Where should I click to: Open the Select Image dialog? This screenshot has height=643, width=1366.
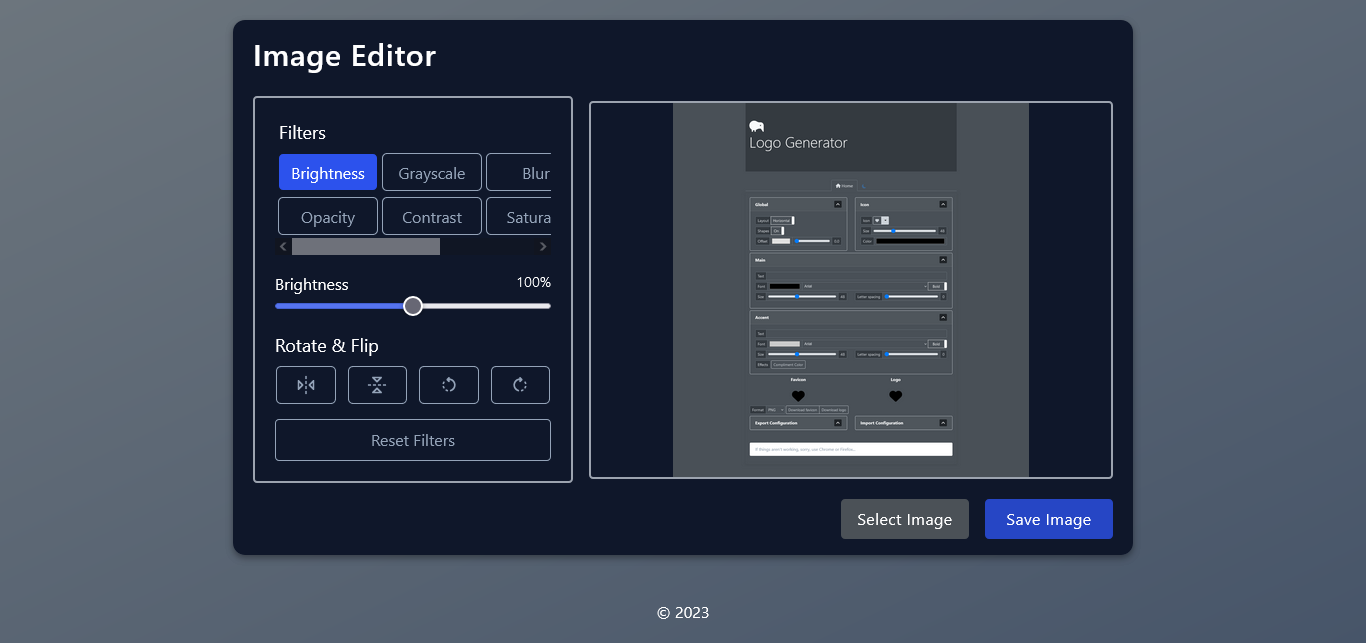tap(904, 519)
